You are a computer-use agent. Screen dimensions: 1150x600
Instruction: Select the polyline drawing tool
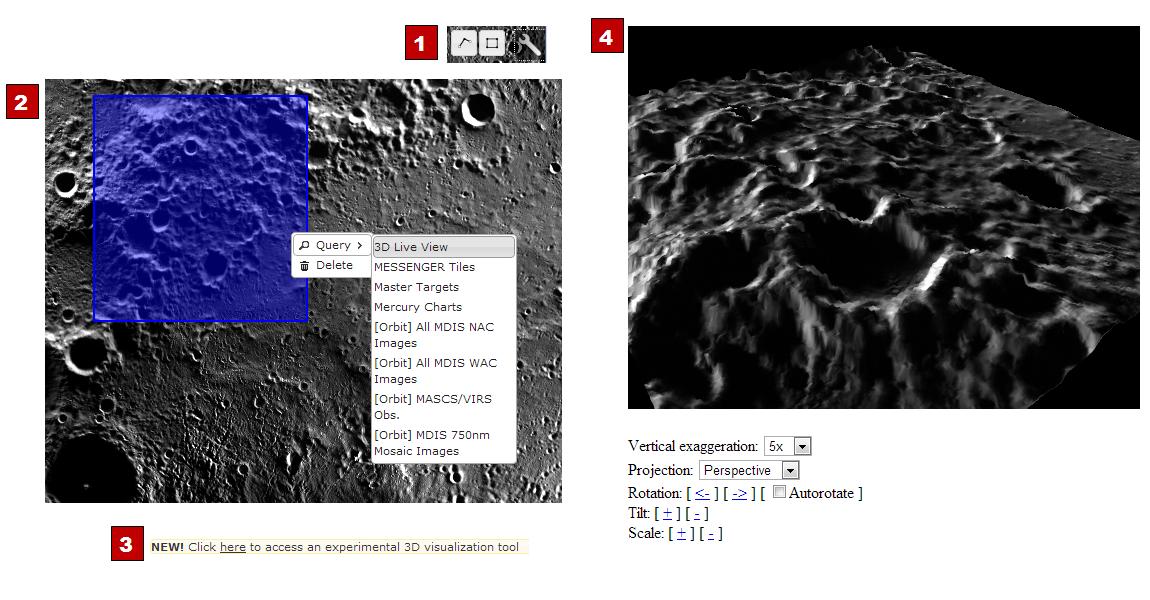click(464, 43)
